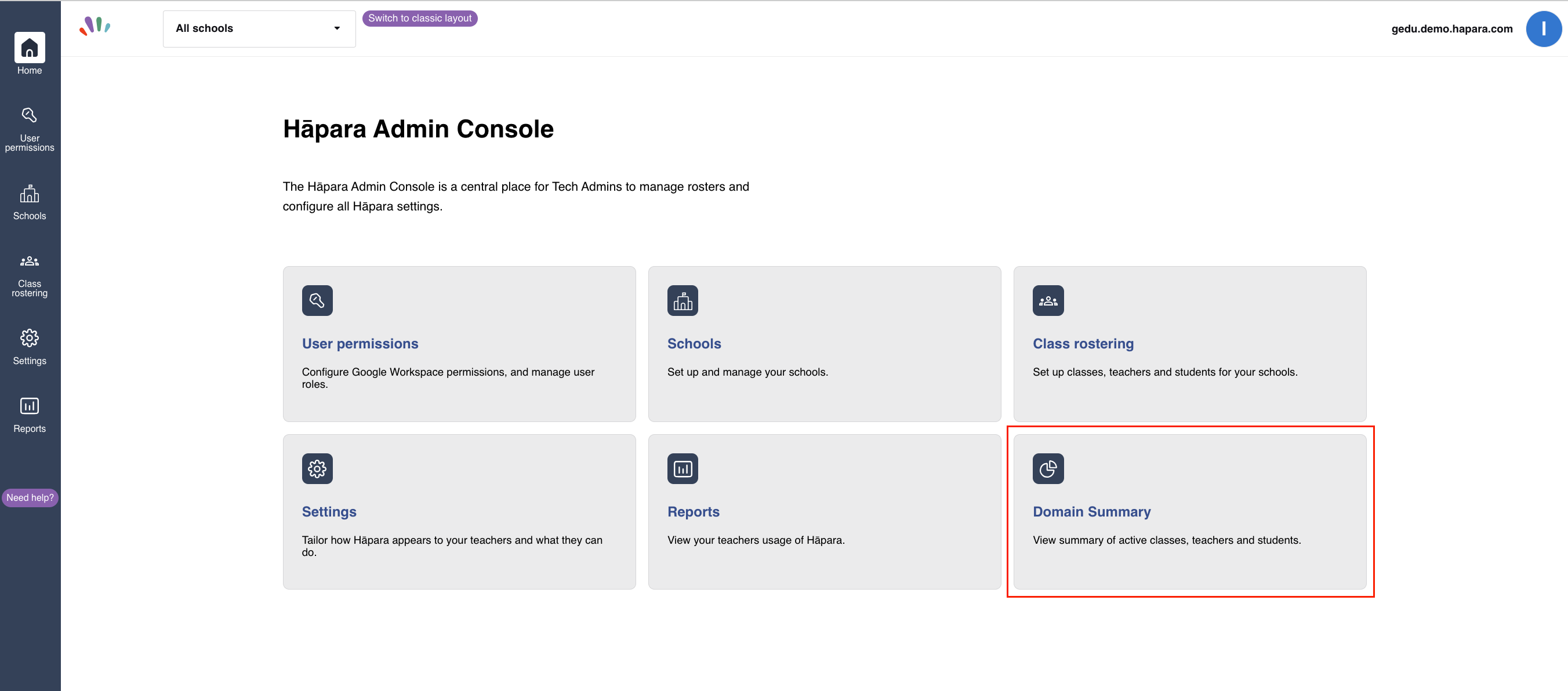Open the Domain Summary card title link
This screenshot has width=1568, height=691.
(1092, 511)
